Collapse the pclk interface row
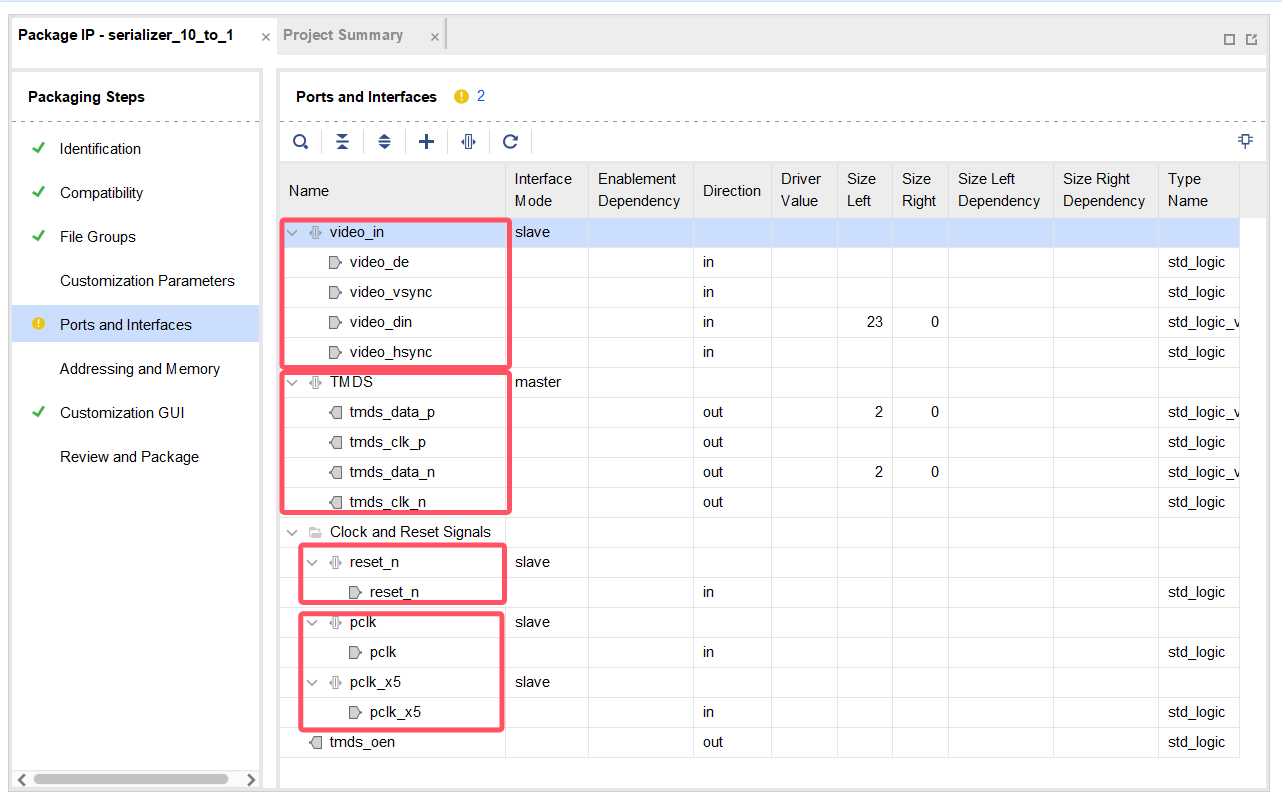The image size is (1282, 800). pos(312,622)
